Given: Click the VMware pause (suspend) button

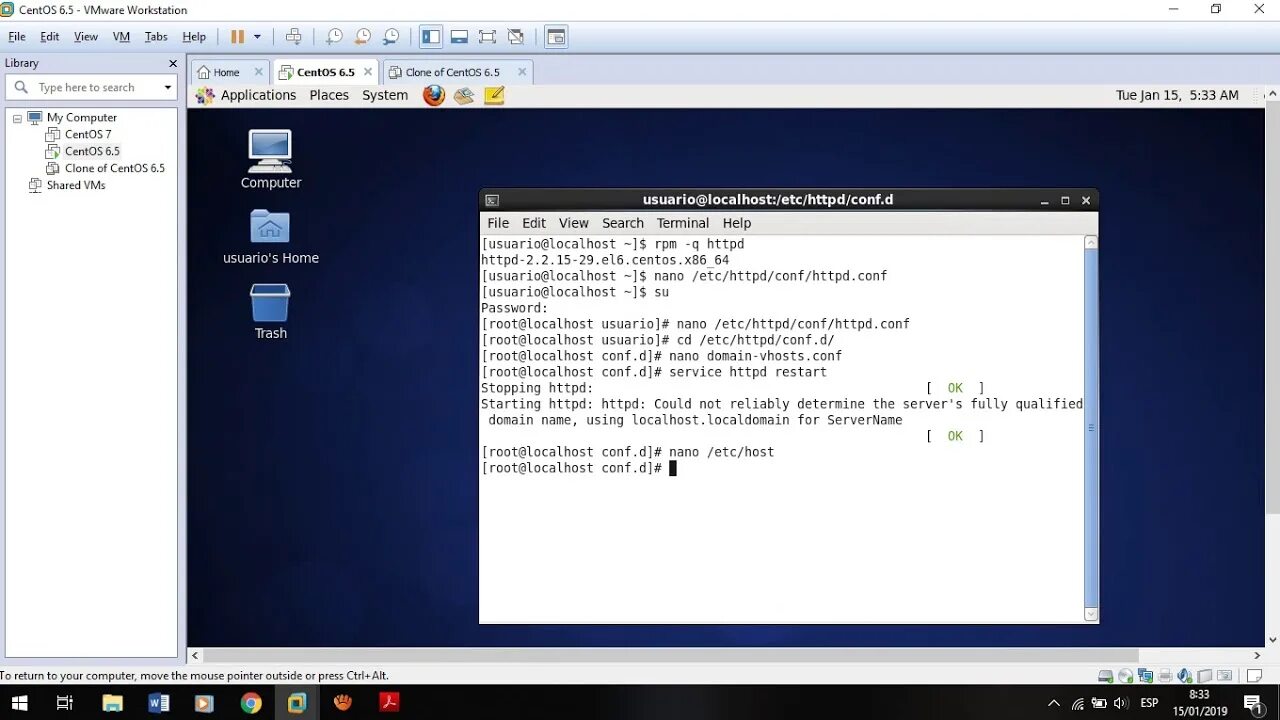Looking at the screenshot, I should 237,37.
